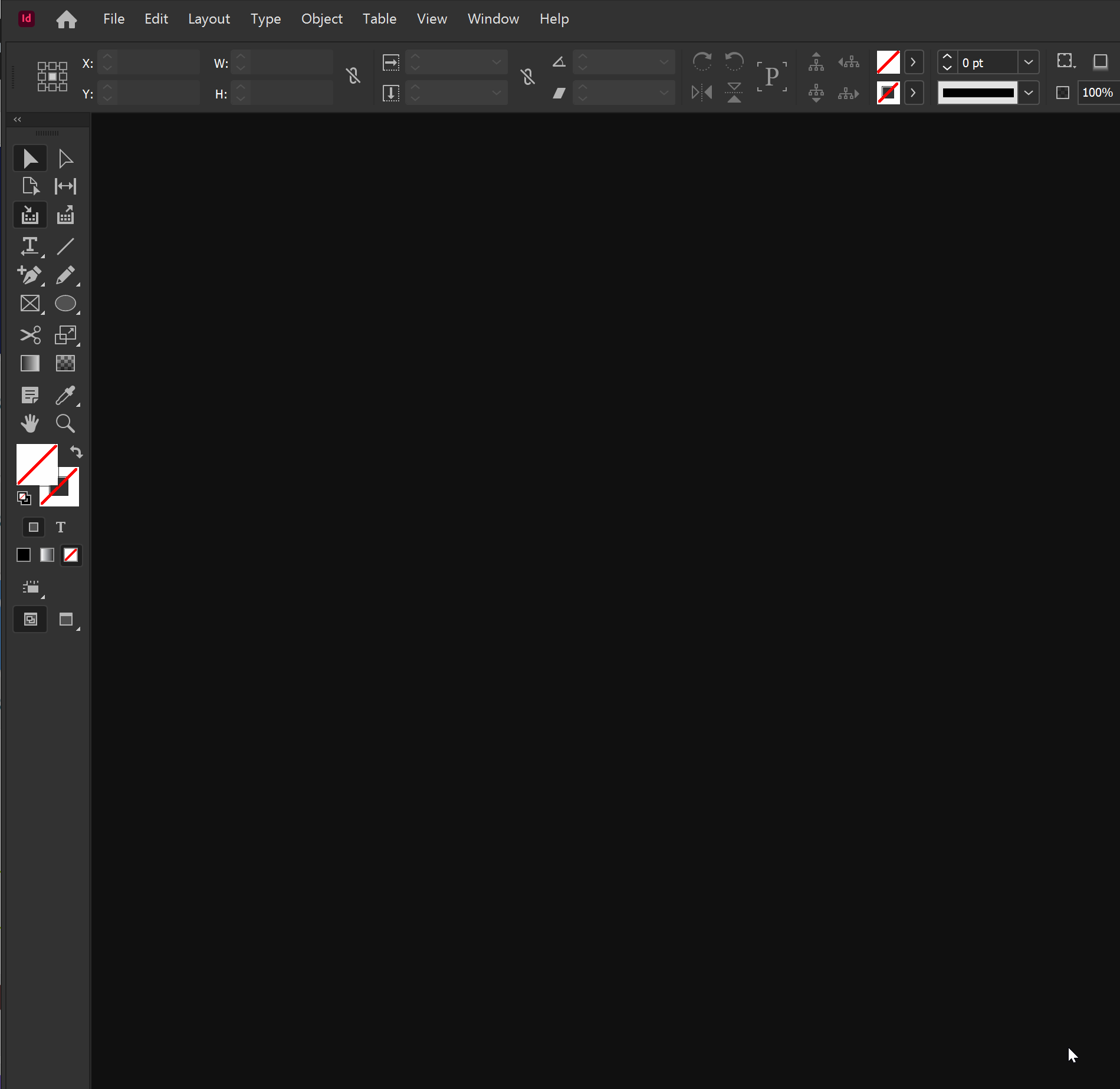
Task: Apply solid color mode
Action: [24, 555]
